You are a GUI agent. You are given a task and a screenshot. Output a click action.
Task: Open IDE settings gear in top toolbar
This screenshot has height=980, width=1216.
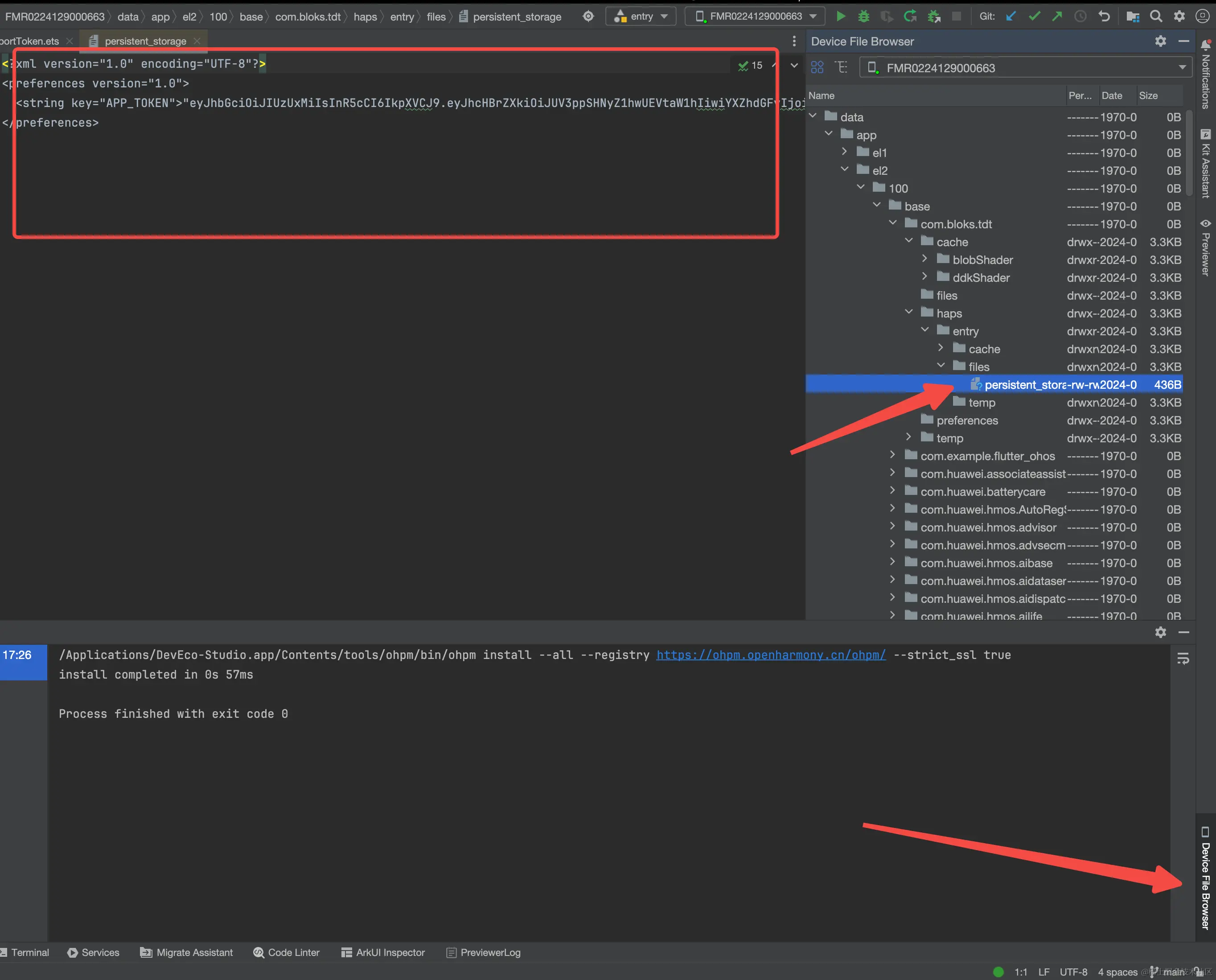tap(1179, 16)
